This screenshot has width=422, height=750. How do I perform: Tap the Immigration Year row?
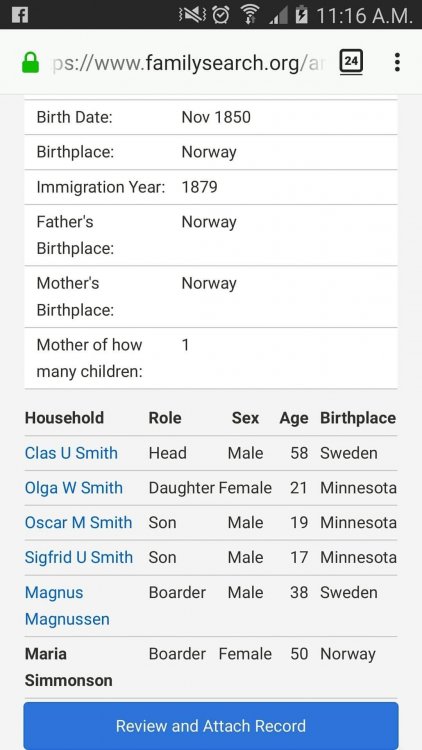tap(211, 187)
